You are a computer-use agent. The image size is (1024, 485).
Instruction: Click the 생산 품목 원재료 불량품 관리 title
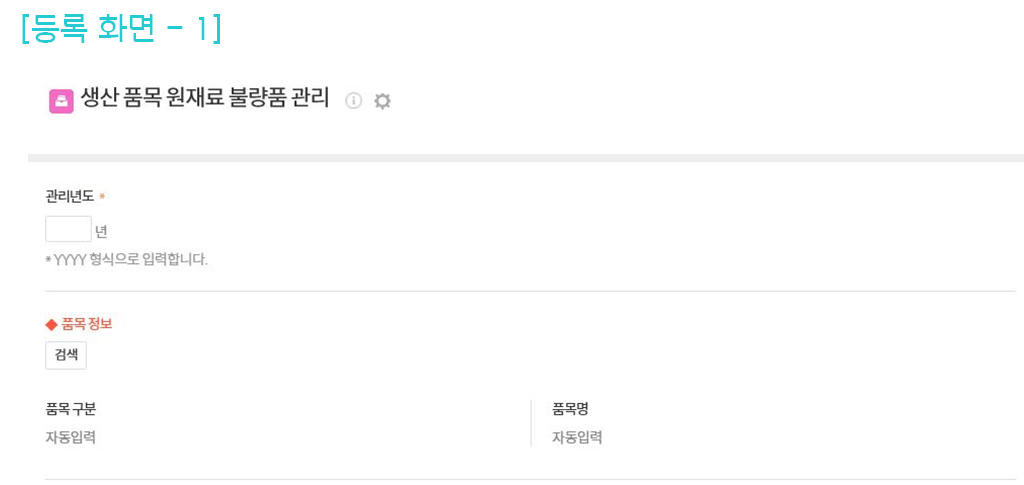tap(205, 99)
